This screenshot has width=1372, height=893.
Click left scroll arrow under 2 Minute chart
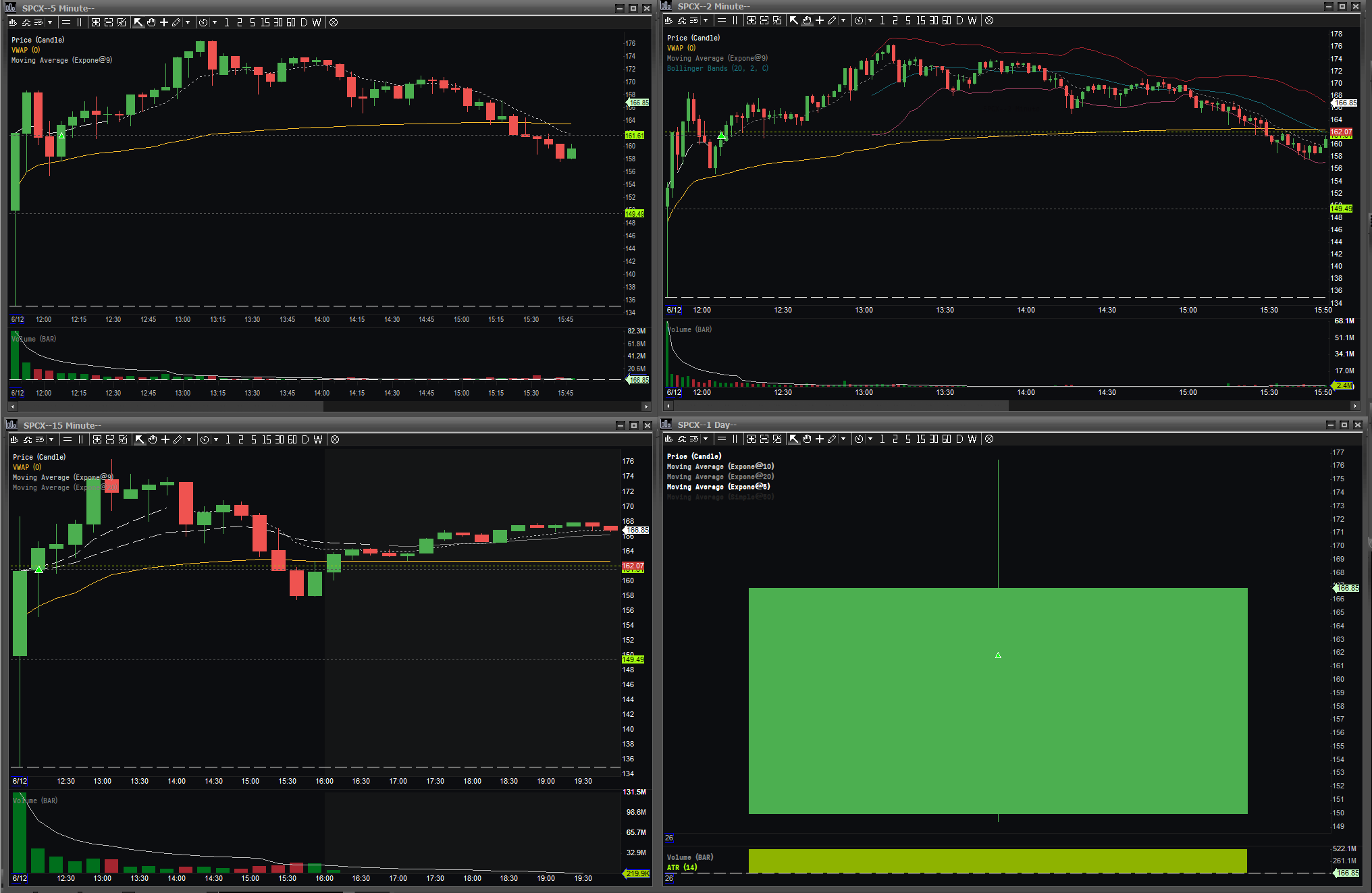(668, 406)
